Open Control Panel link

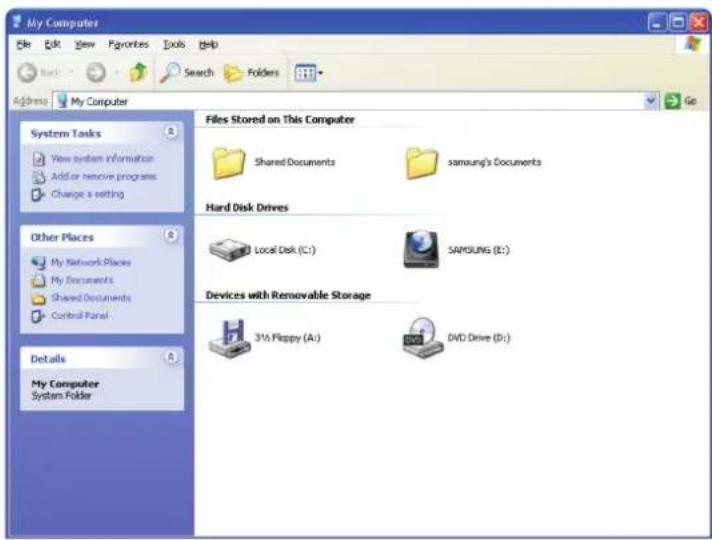79,316
